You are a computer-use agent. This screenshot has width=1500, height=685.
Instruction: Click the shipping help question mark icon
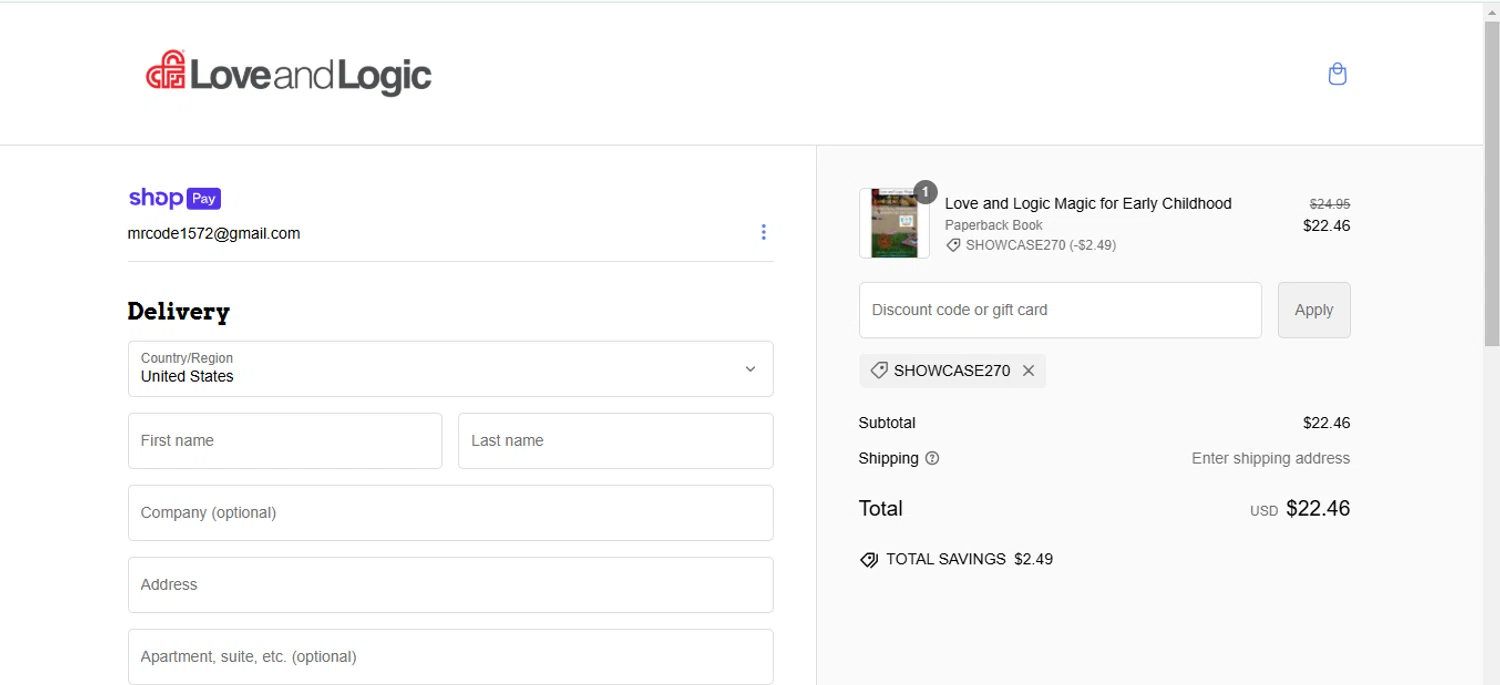932,459
